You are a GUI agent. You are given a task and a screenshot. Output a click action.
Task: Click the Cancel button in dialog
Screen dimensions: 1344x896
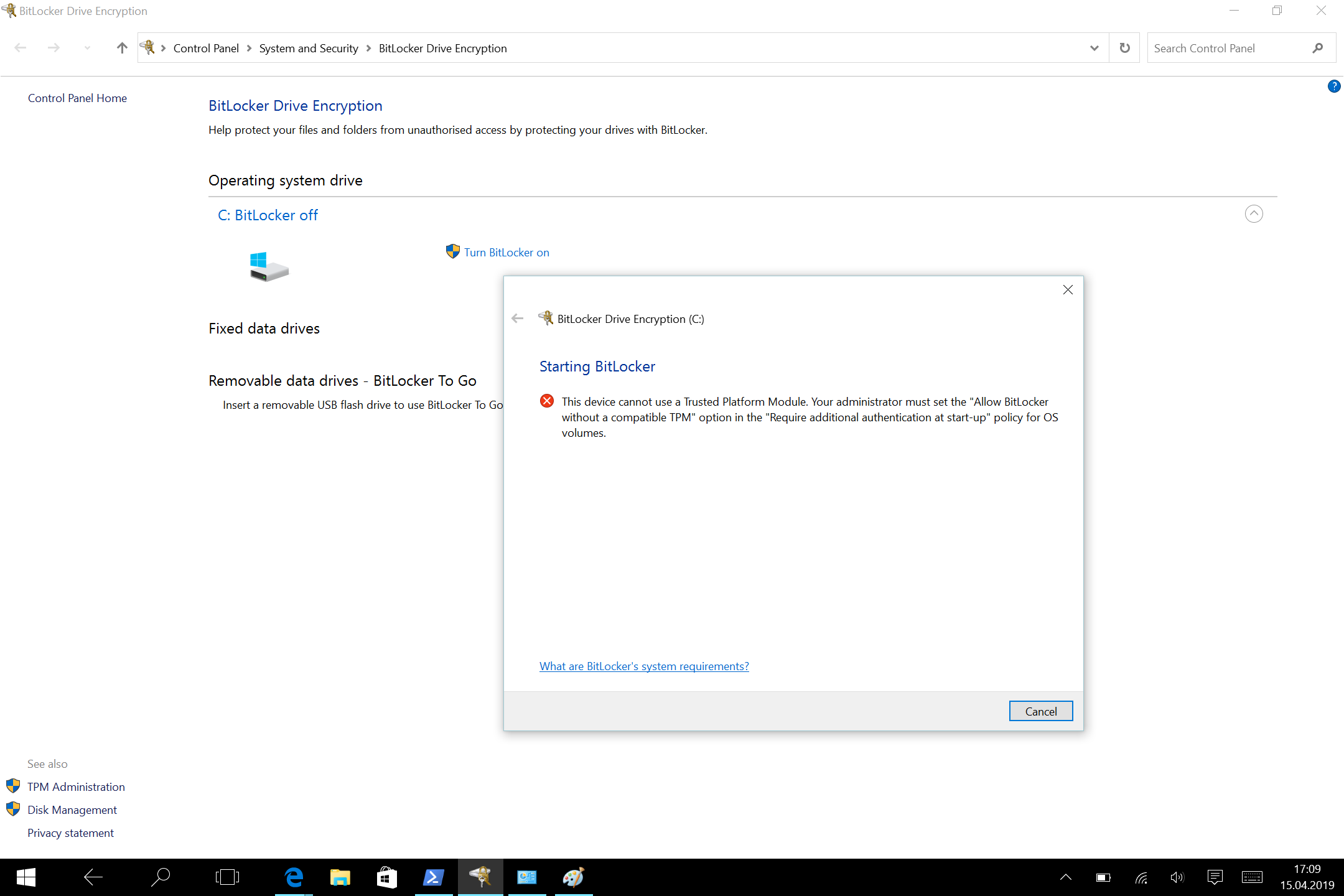[1041, 711]
